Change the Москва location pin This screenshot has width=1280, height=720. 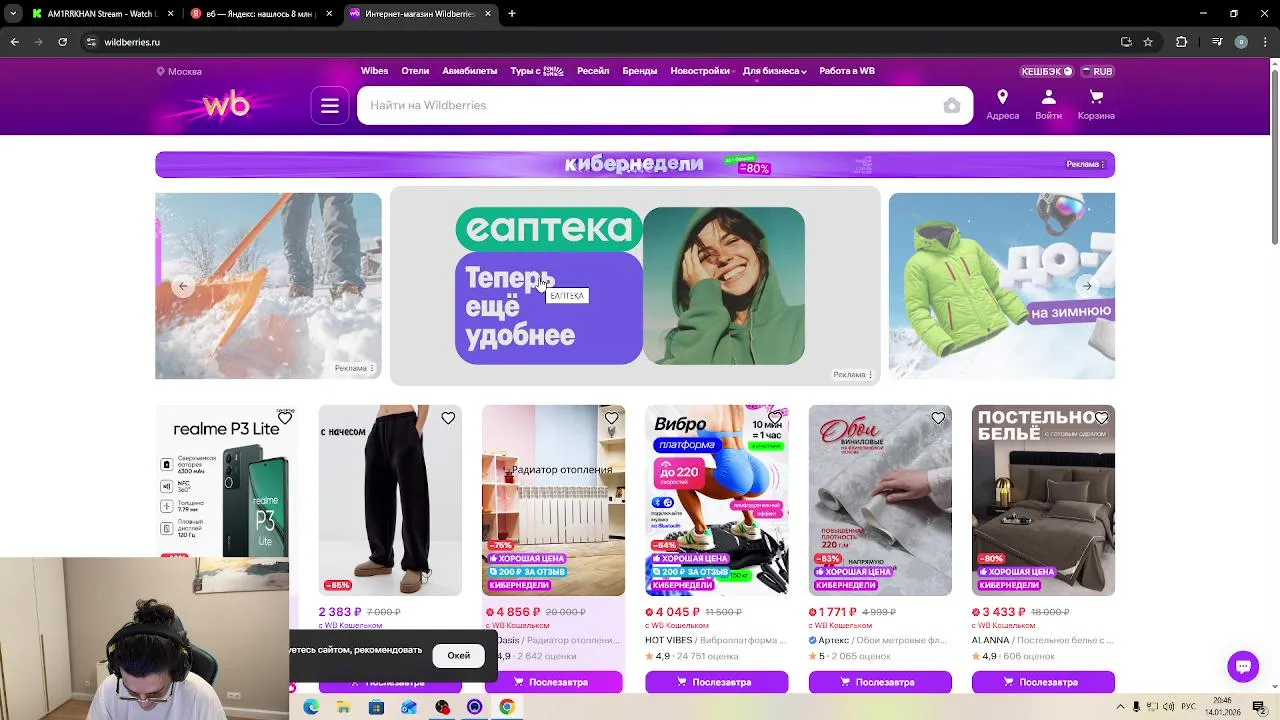(x=179, y=71)
